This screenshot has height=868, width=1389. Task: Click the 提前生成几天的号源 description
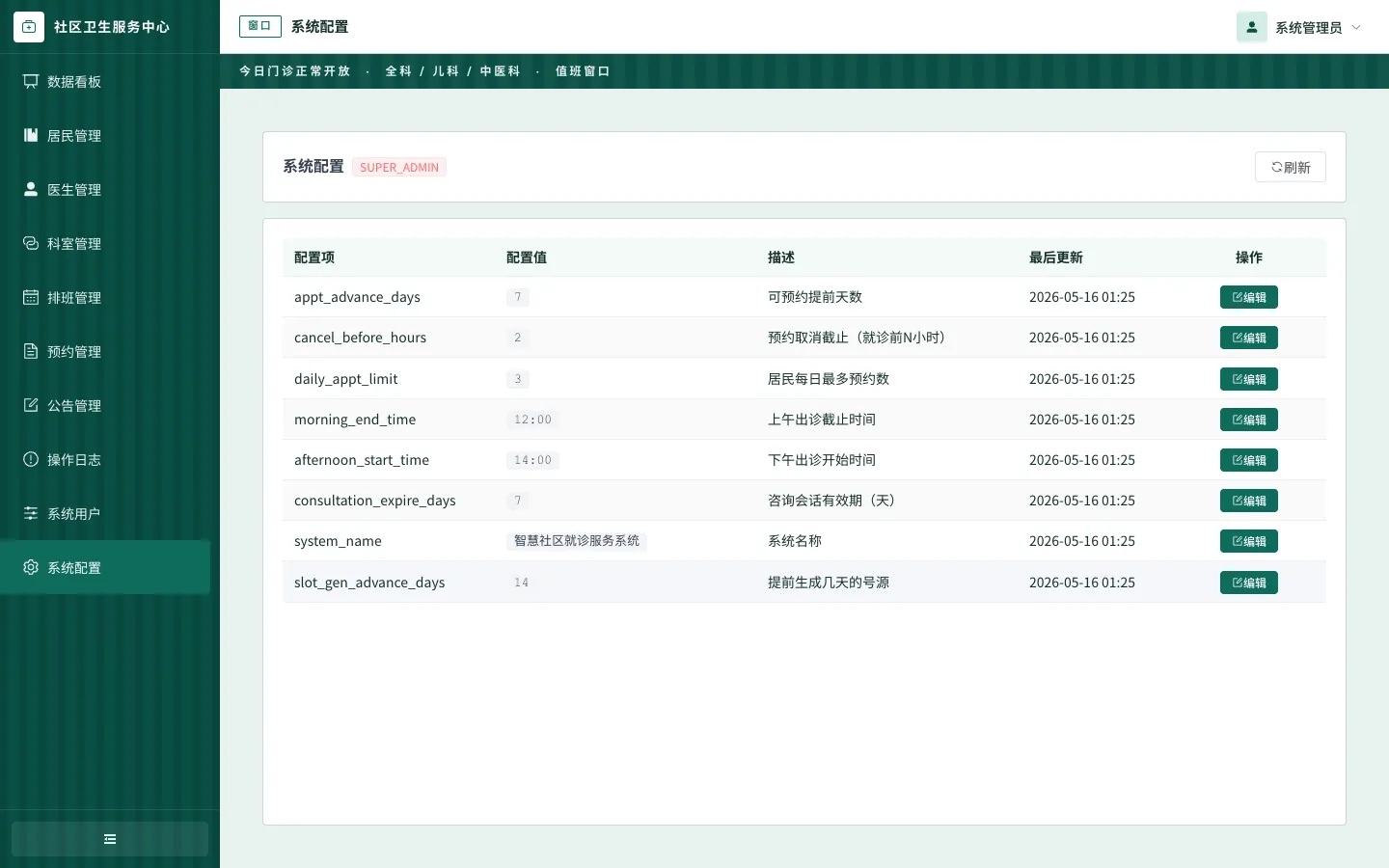829,583
